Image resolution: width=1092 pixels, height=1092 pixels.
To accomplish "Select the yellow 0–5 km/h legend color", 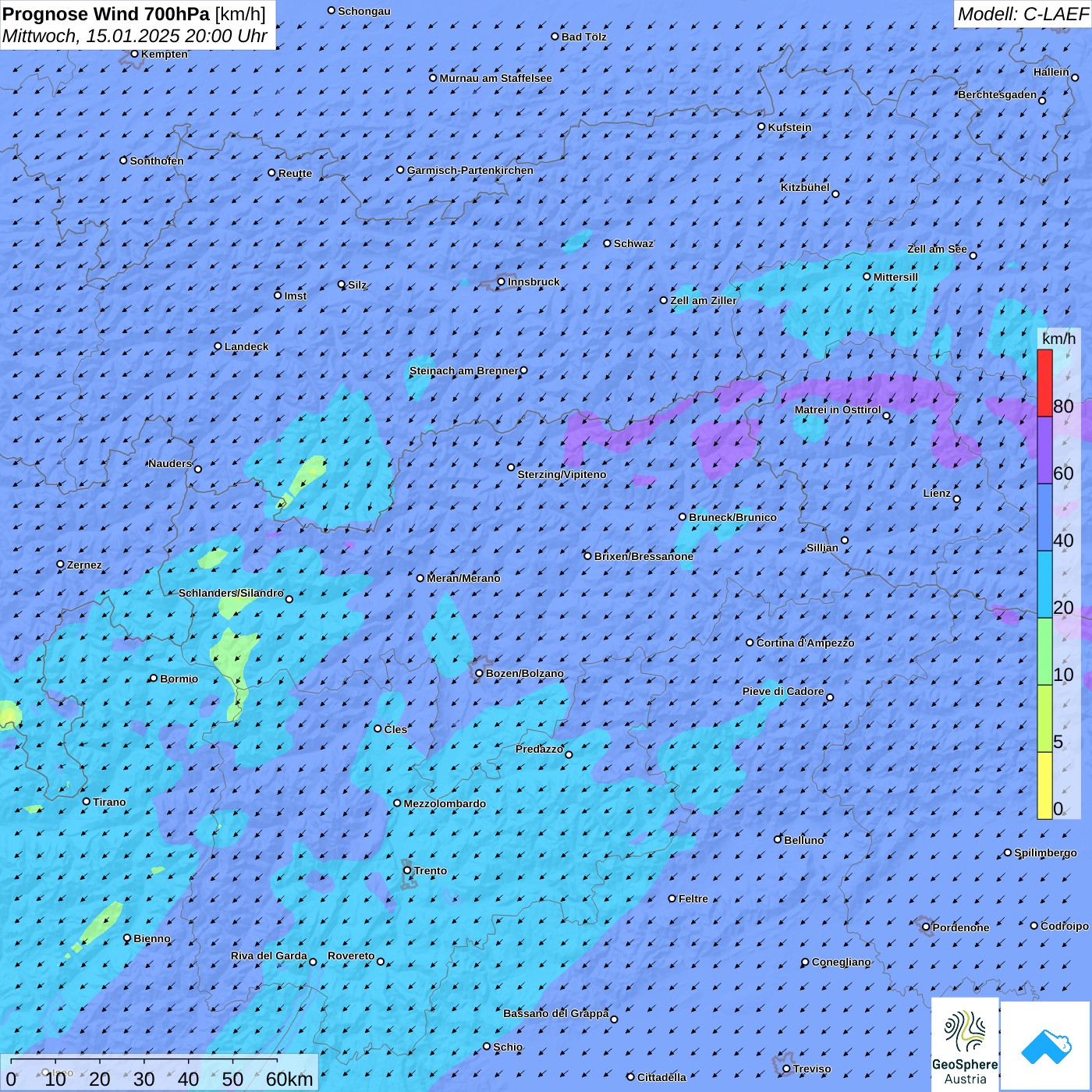I will (x=1044, y=785).
